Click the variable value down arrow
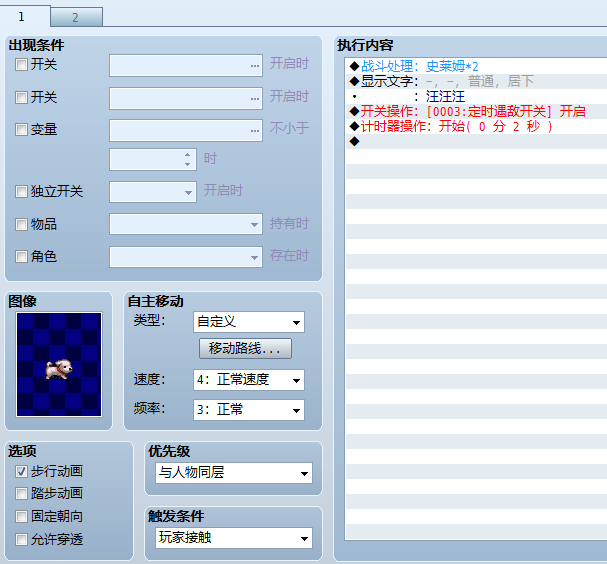 (188, 164)
